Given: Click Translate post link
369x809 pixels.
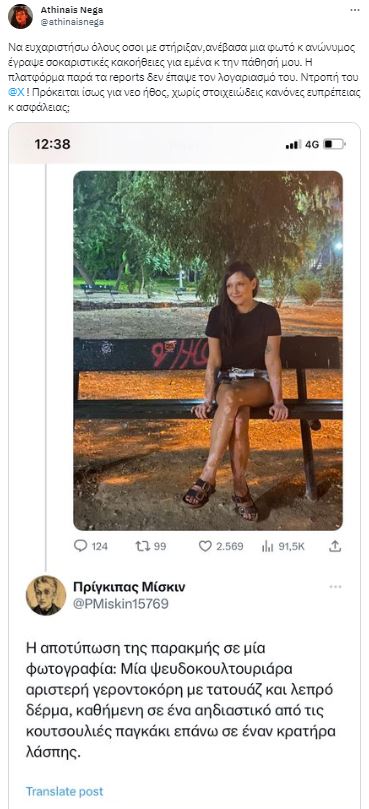Looking at the screenshot, I should coord(65,791).
